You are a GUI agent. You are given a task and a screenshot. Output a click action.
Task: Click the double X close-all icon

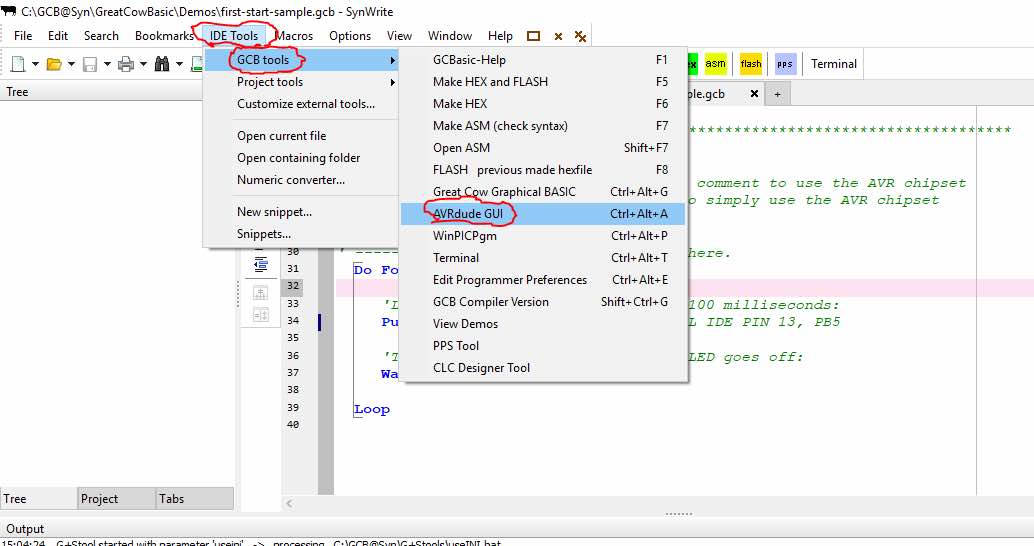[580, 36]
